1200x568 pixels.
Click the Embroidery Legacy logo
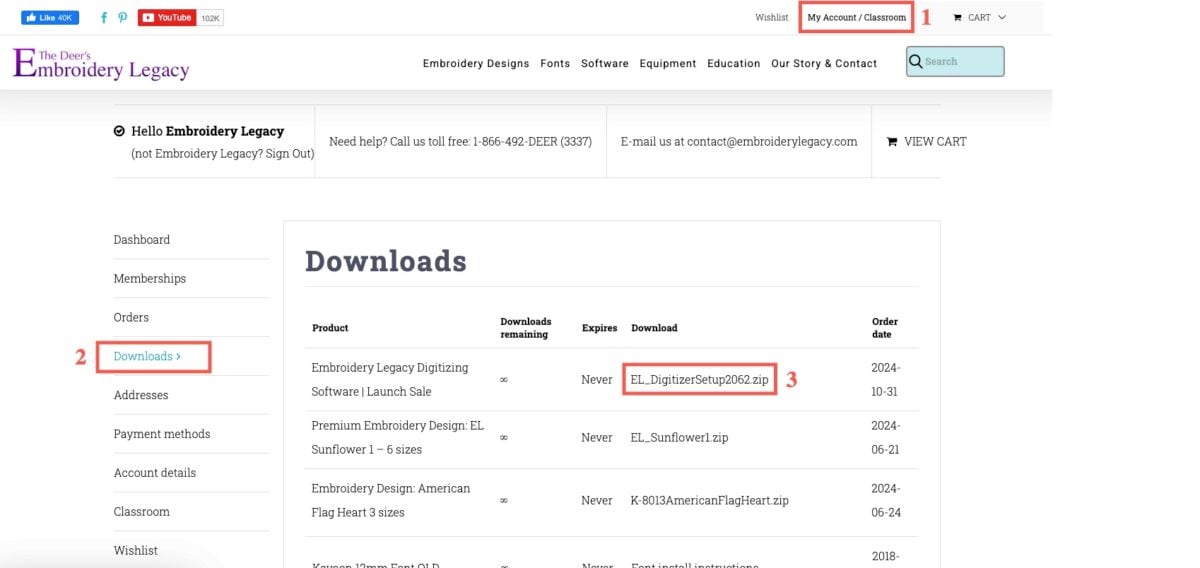click(x=101, y=63)
